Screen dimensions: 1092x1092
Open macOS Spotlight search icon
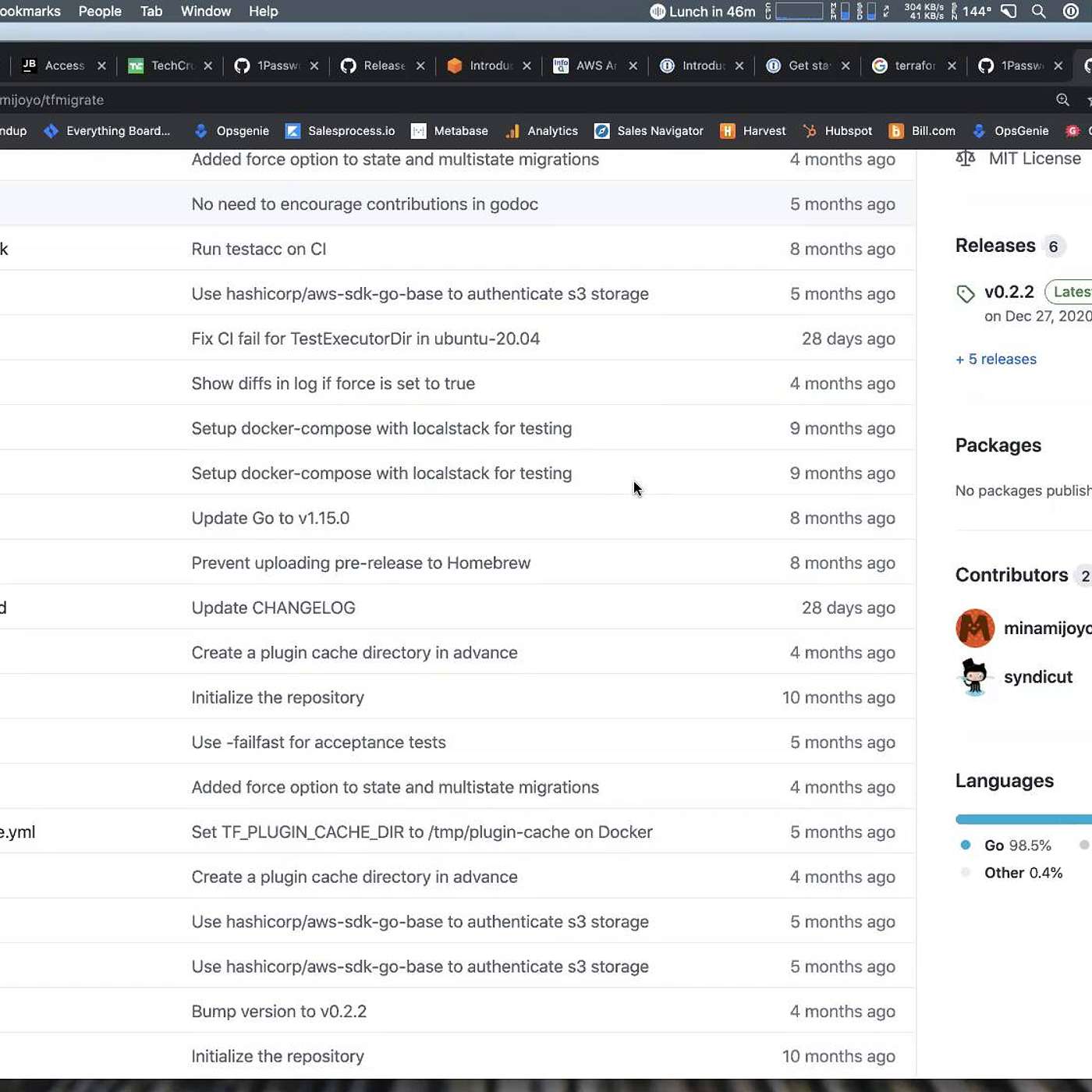click(x=1038, y=12)
